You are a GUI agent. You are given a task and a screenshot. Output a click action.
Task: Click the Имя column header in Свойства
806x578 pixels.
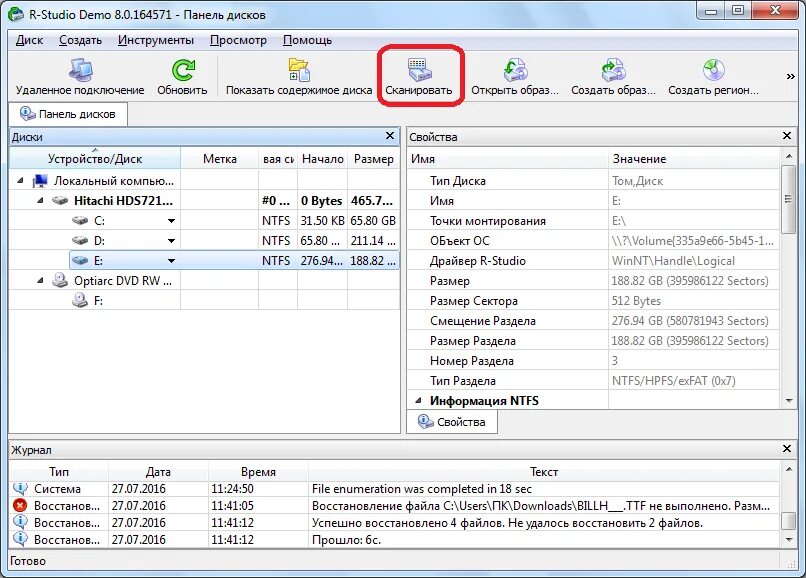507,159
